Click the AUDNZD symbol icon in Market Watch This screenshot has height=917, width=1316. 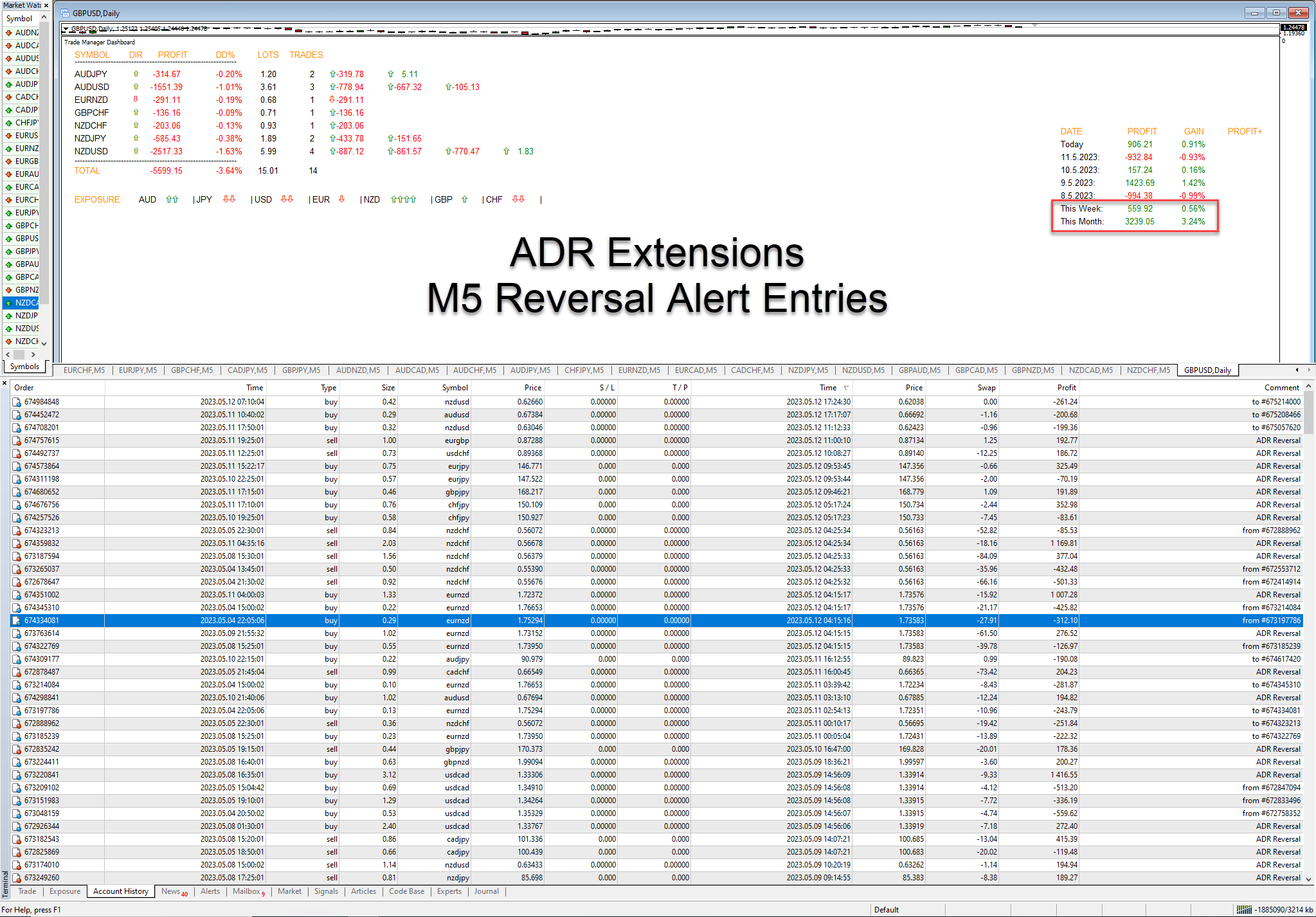[x=9, y=33]
